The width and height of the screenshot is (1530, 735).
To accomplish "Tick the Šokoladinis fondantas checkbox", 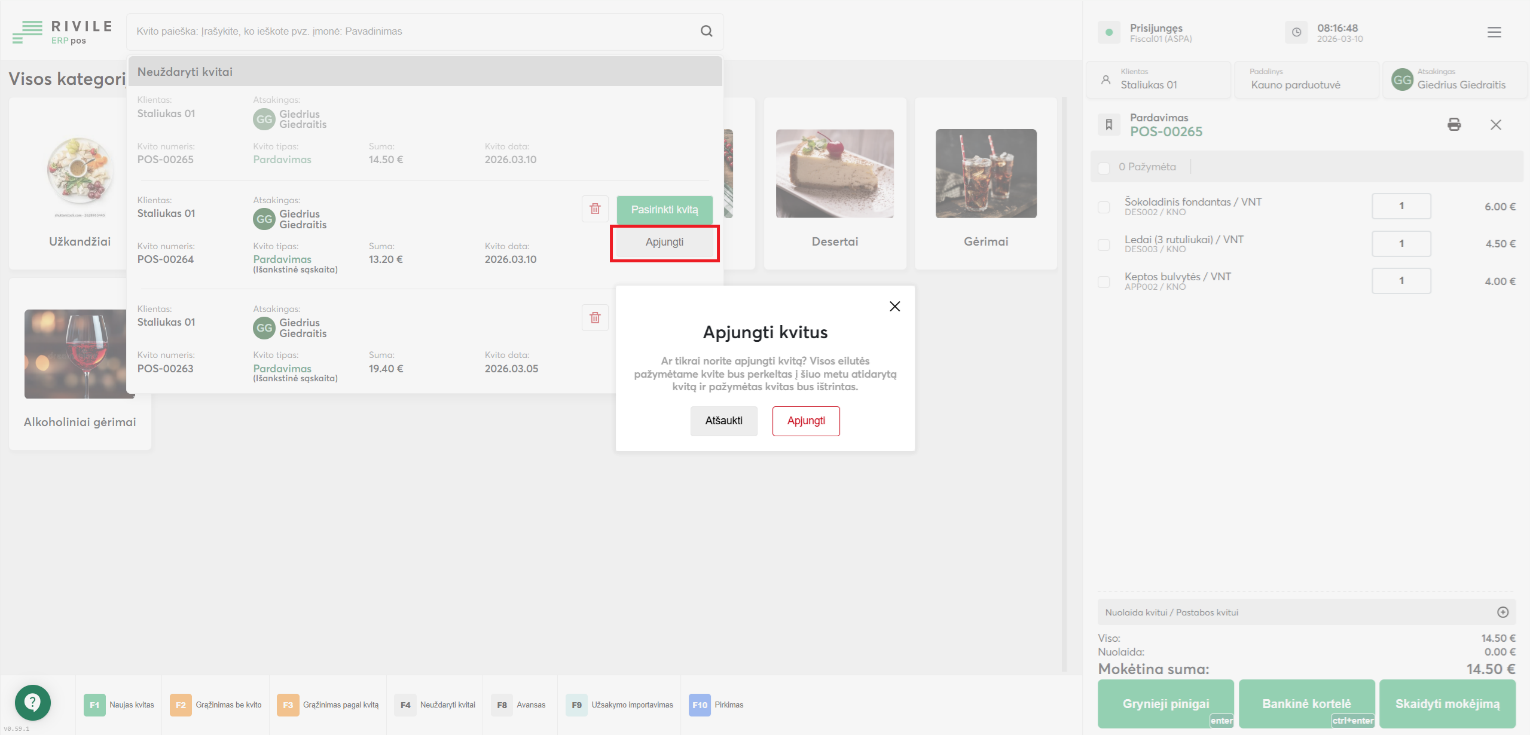I will pyautogui.click(x=1104, y=207).
